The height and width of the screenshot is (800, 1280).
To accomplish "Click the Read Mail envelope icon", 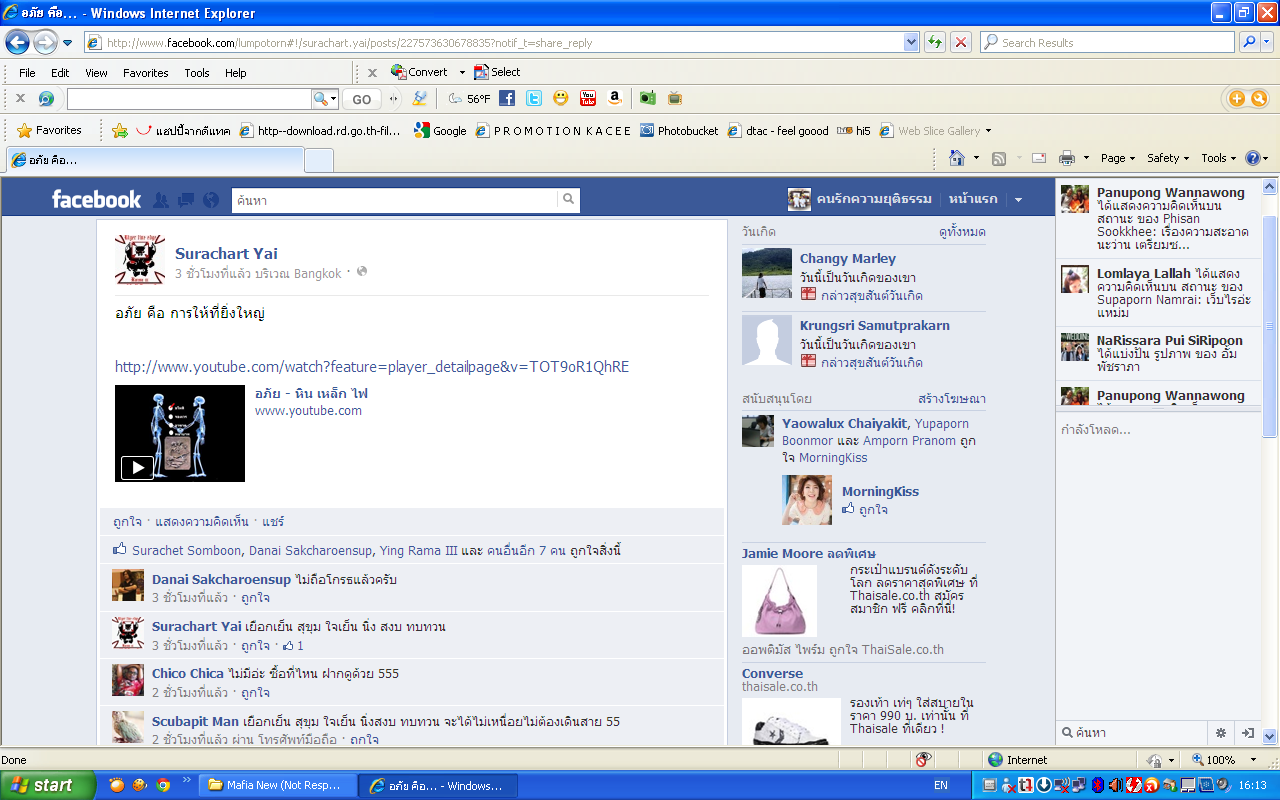I will click(1039, 158).
